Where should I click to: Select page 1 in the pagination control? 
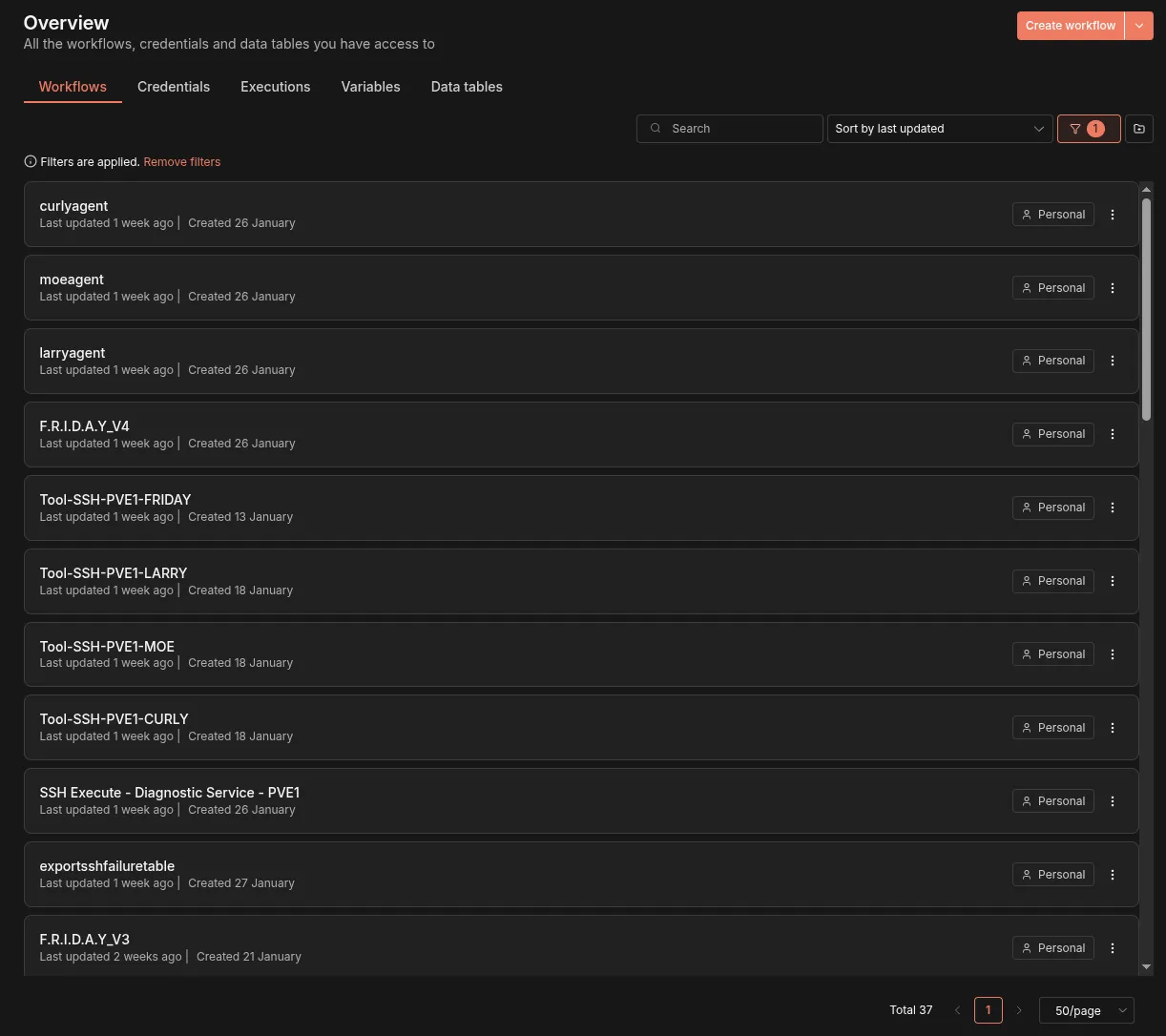[988, 1009]
